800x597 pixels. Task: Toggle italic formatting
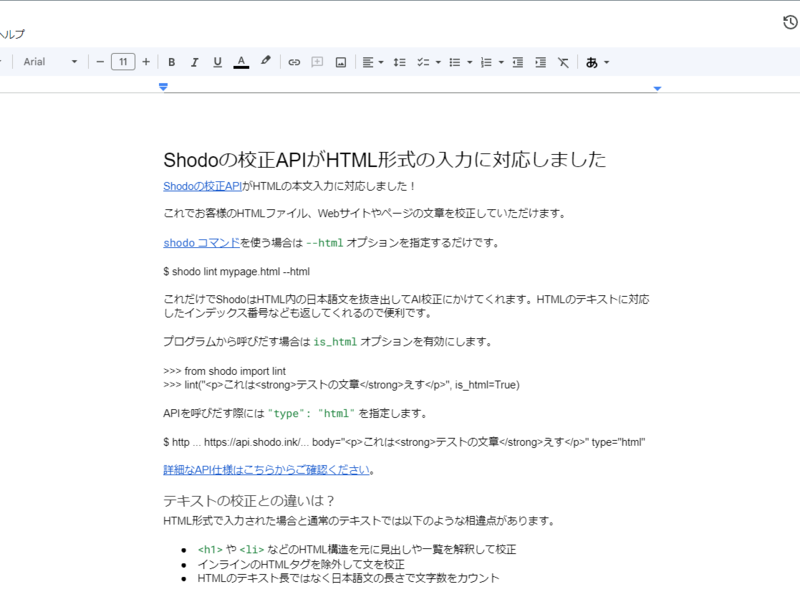[x=194, y=62]
